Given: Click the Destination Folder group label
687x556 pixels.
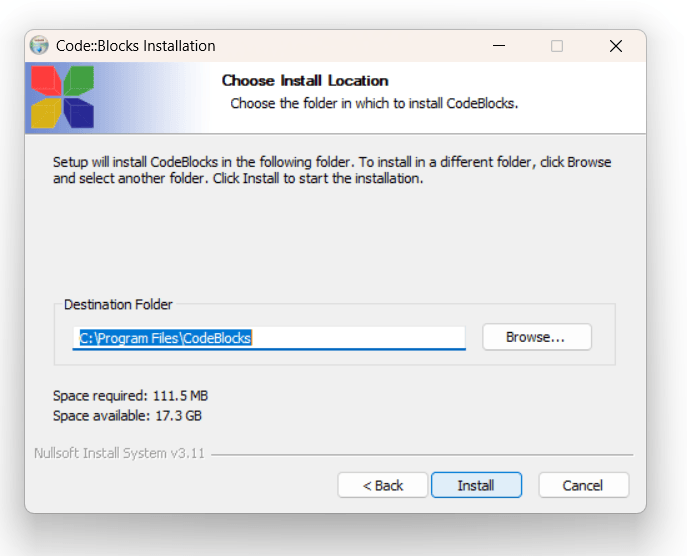Looking at the screenshot, I should point(118,304).
